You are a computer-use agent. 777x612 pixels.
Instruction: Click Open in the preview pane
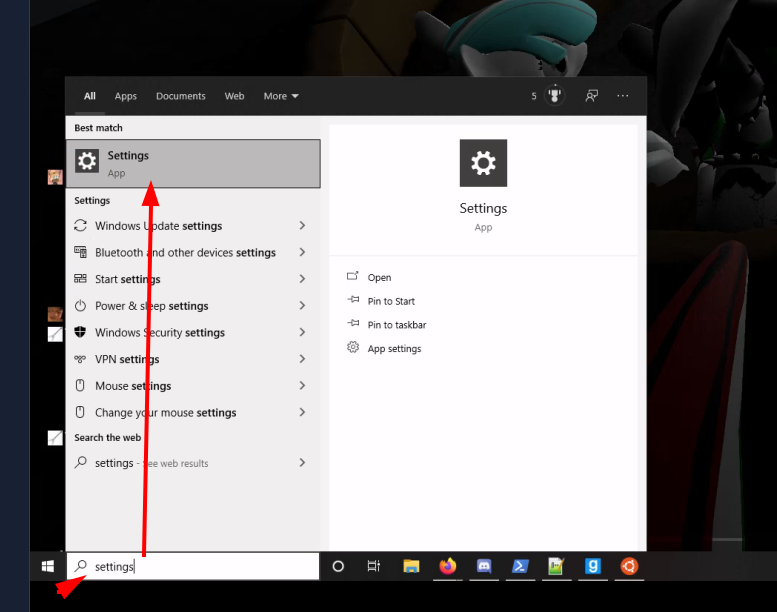pos(379,278)
